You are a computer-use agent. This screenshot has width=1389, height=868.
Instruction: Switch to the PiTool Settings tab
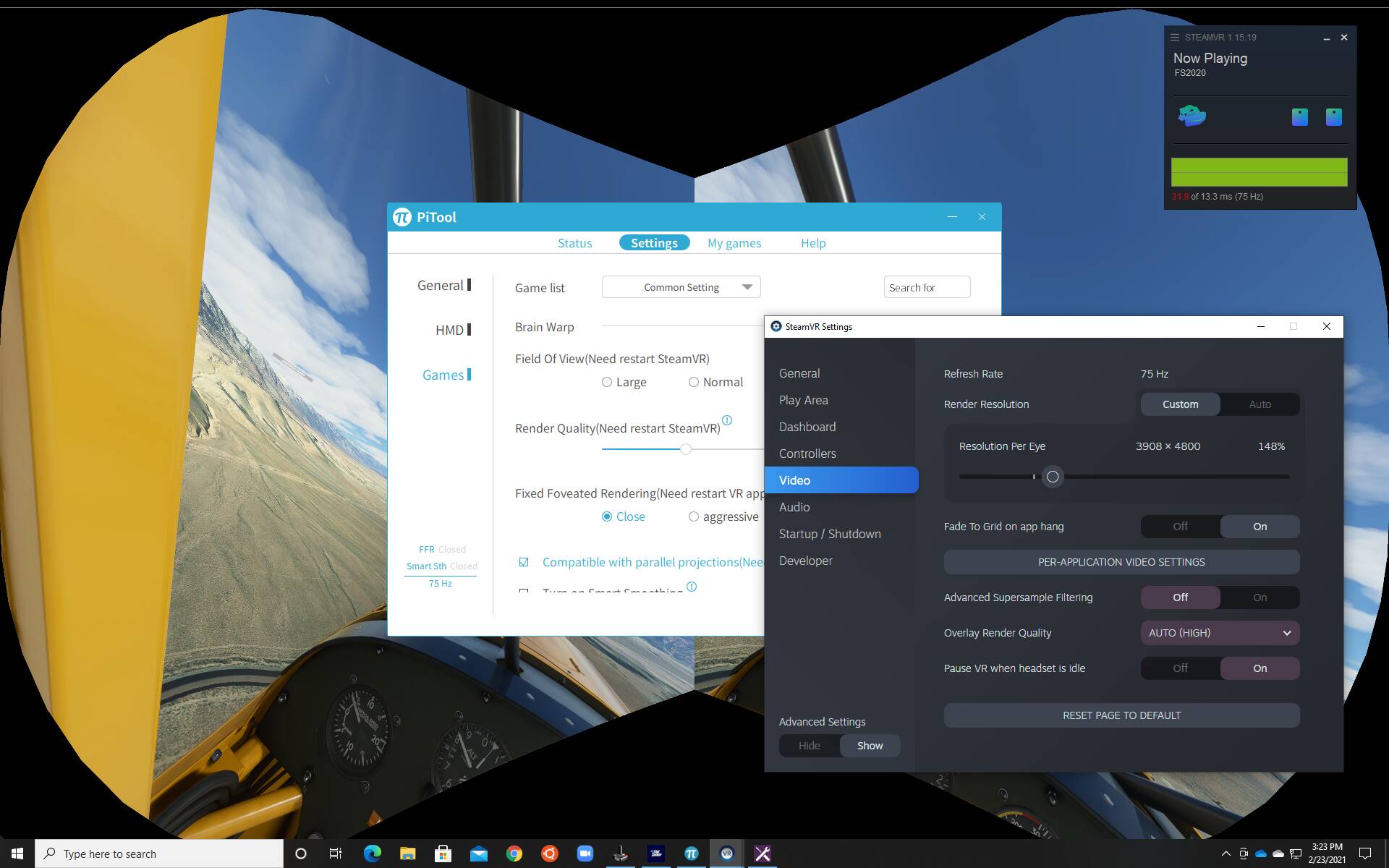(654, 243)
